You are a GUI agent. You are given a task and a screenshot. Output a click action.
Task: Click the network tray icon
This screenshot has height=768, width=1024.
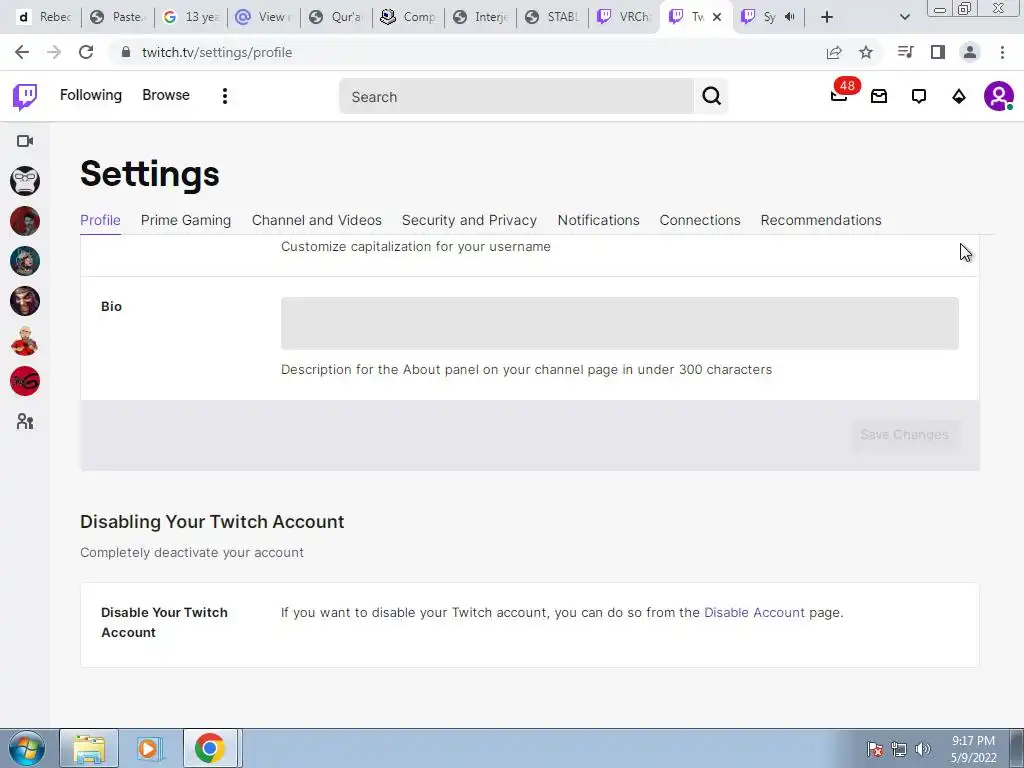[x=899, y=749]
